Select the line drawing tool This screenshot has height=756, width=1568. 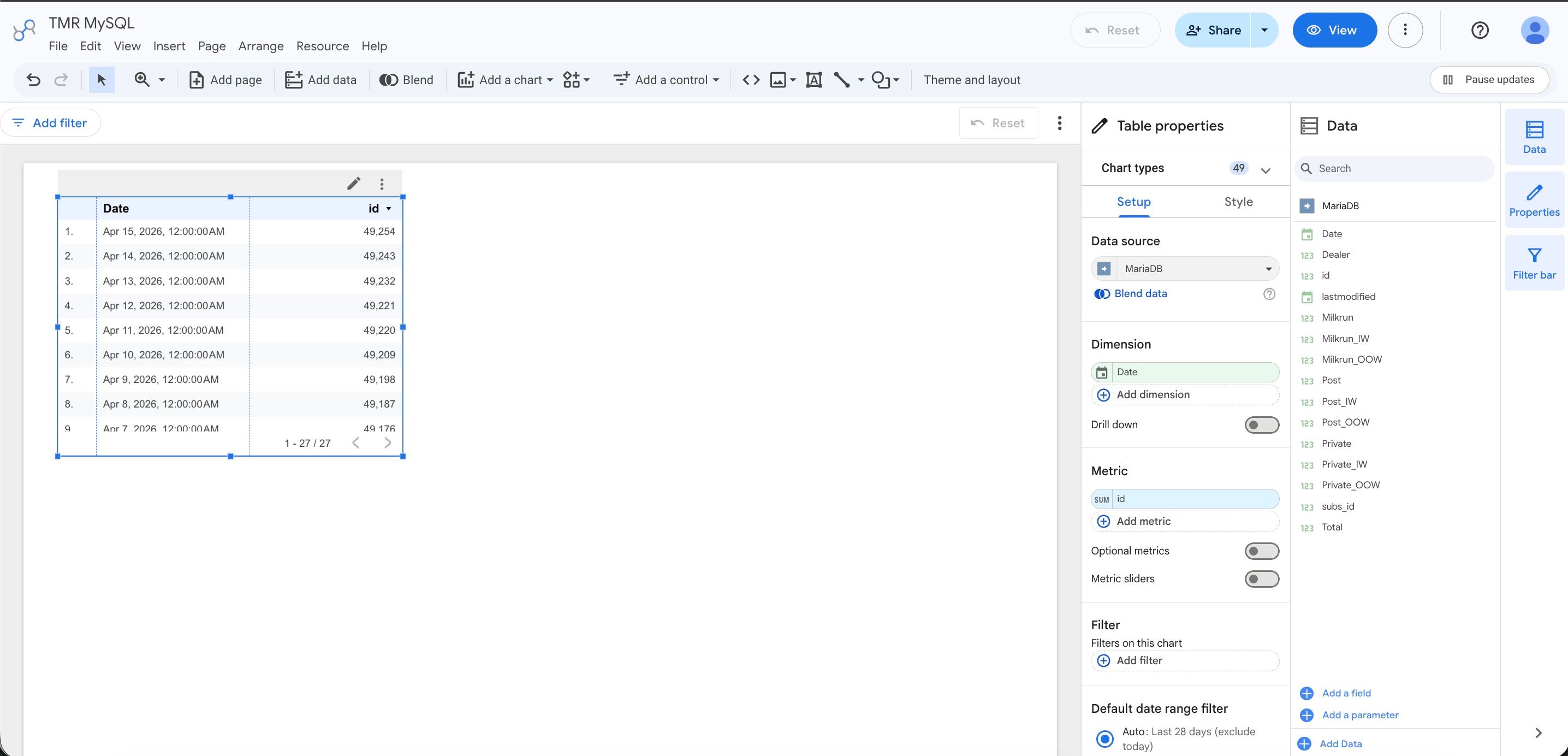(842, 80)
